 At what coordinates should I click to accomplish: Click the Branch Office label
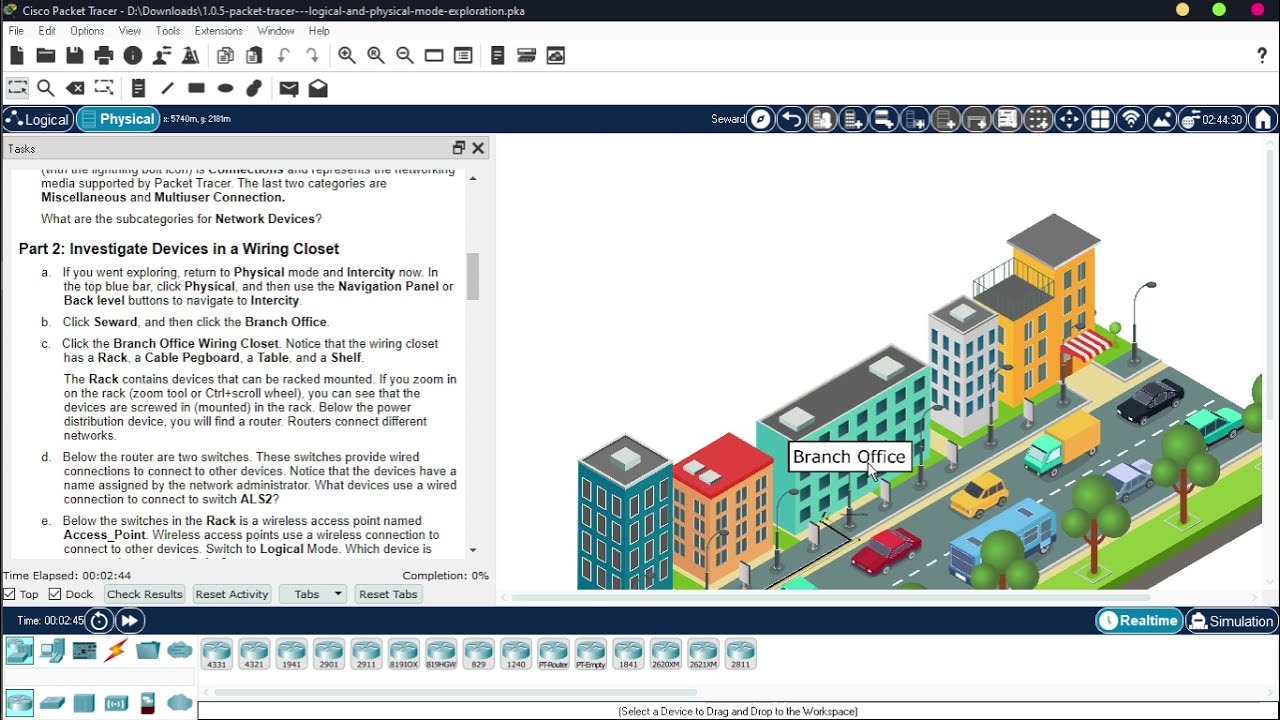tap(849, 457)
